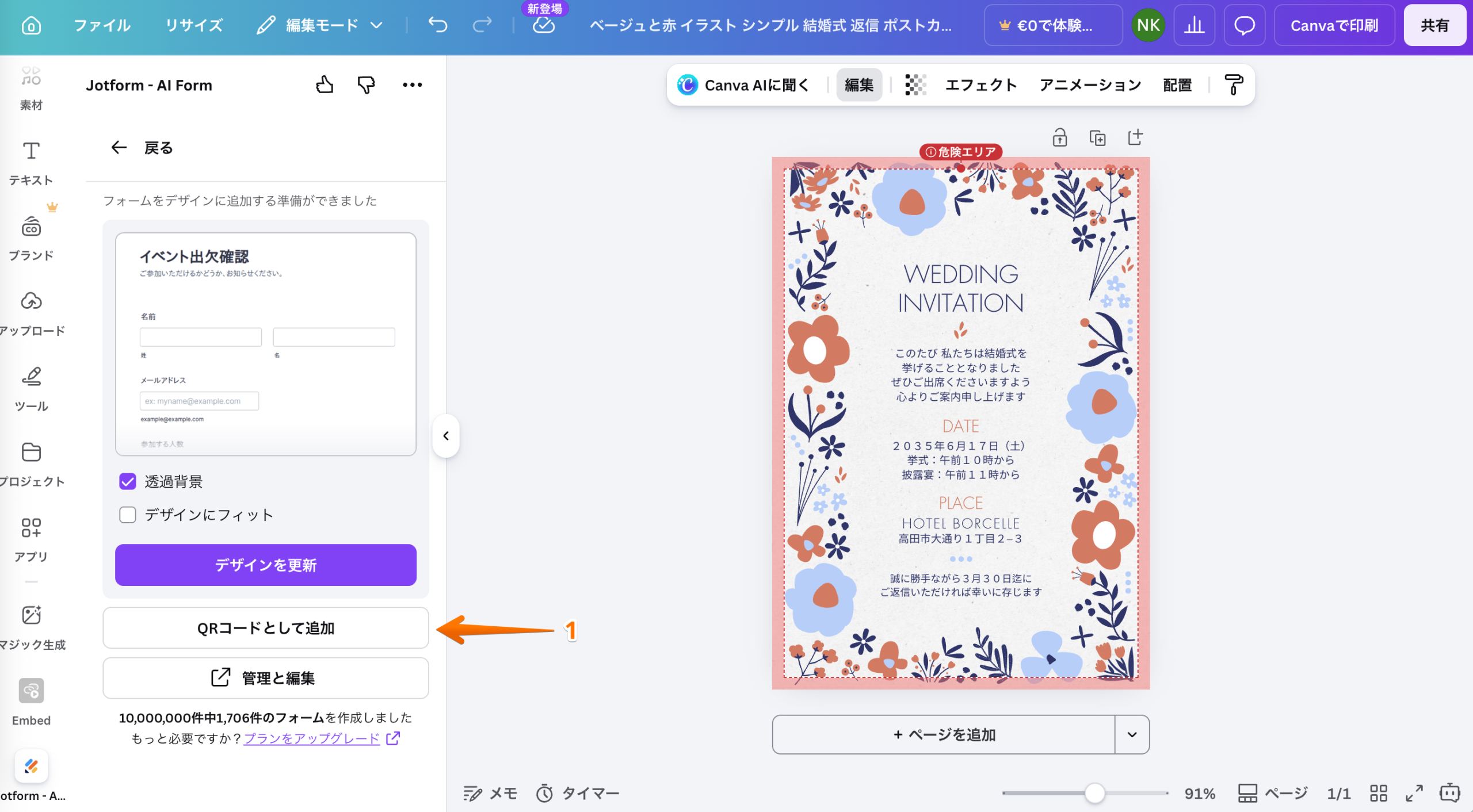This screenshot has height=812, width=1473.
Task: Select the イベント出欠確認 form preview
Action: pos(266,344)
